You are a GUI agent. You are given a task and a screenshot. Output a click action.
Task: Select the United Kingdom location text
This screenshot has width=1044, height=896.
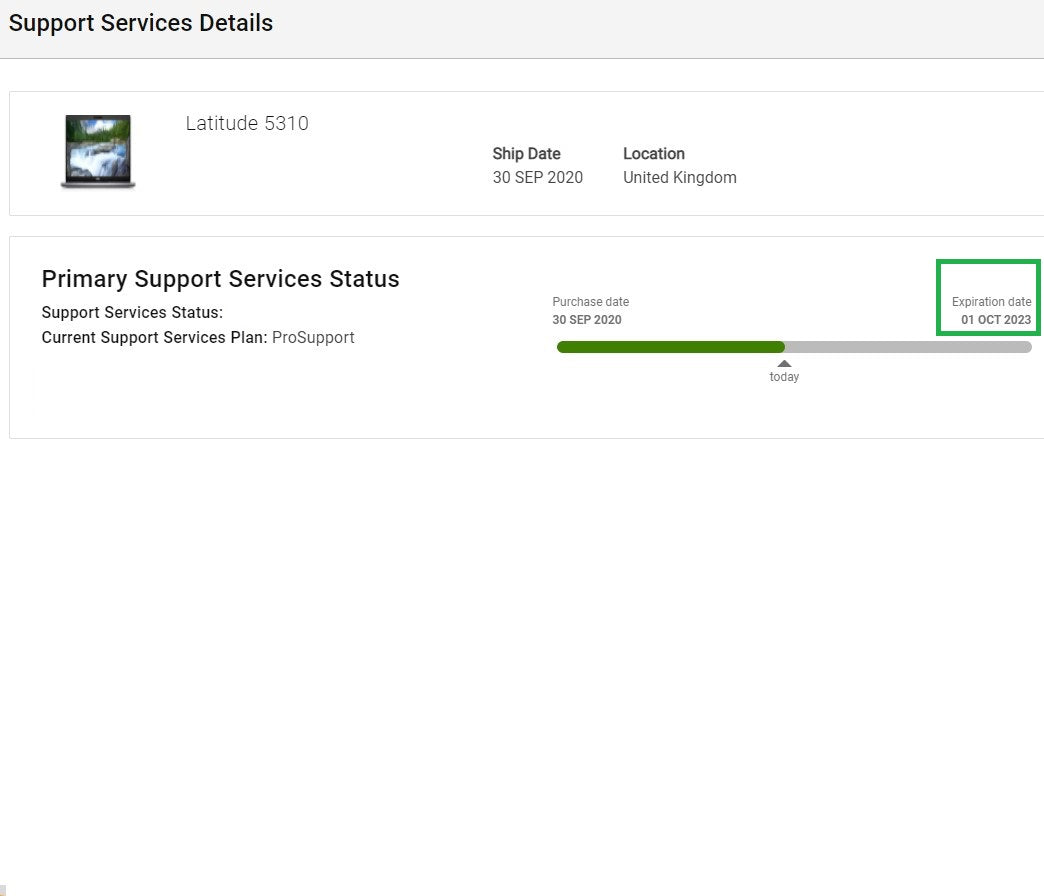pyautogui.click(x=679, y=177)
